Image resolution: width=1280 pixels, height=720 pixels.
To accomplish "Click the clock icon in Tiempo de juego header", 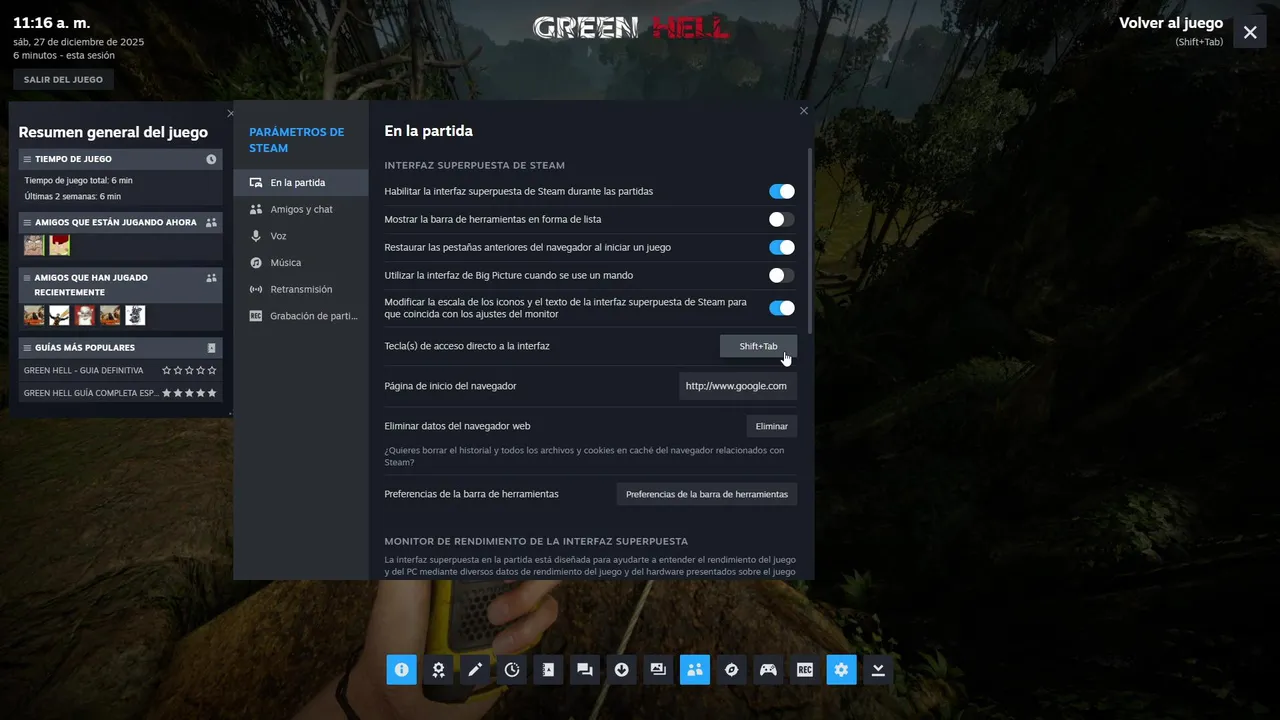I will click(x=211, y=159).
